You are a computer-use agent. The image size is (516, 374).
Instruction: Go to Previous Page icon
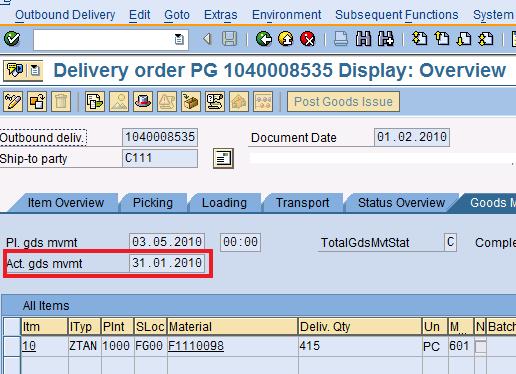click(x=442, y=39)
